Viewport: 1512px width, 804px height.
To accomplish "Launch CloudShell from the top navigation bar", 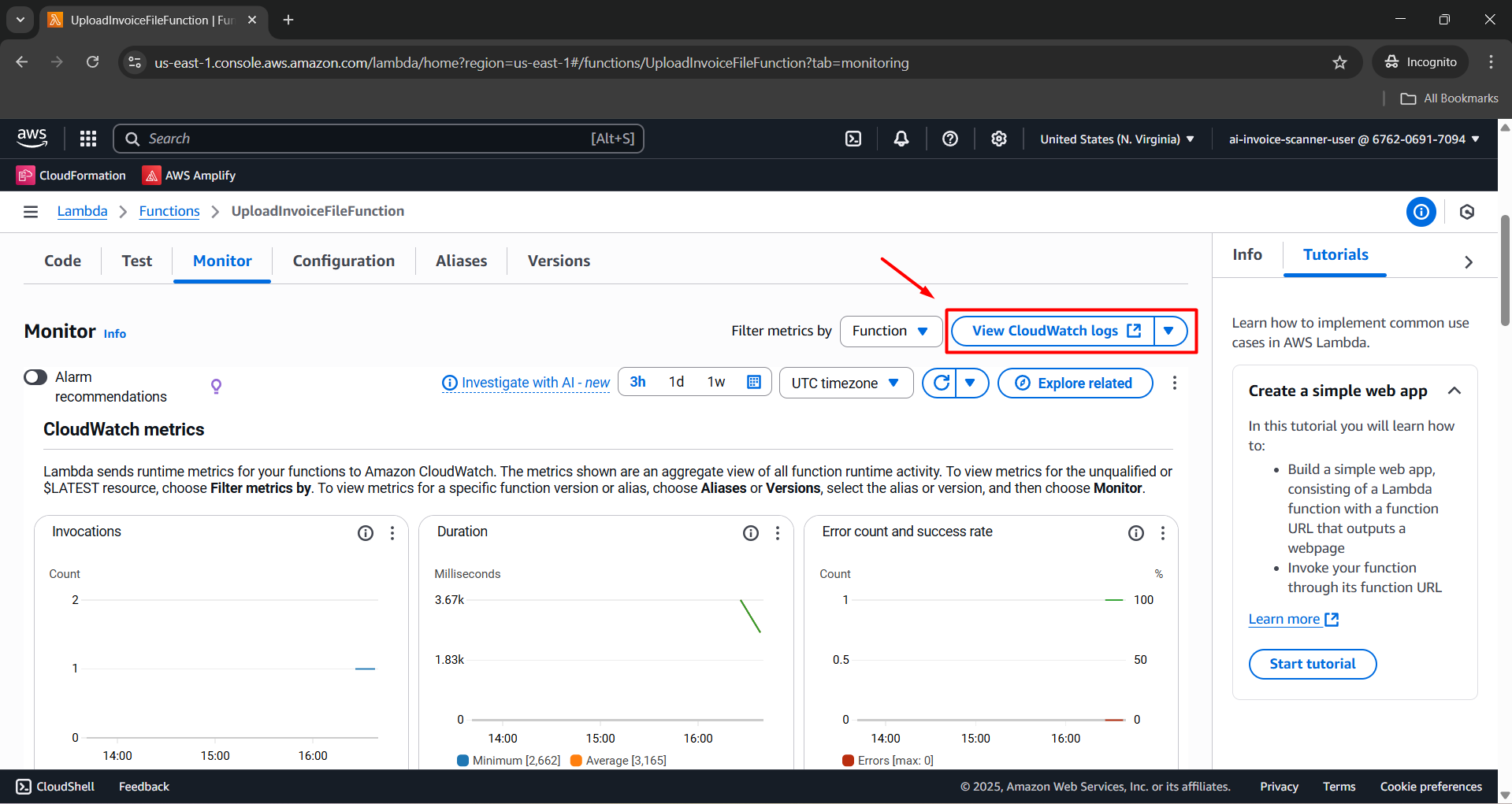I will tap(853, 138).
